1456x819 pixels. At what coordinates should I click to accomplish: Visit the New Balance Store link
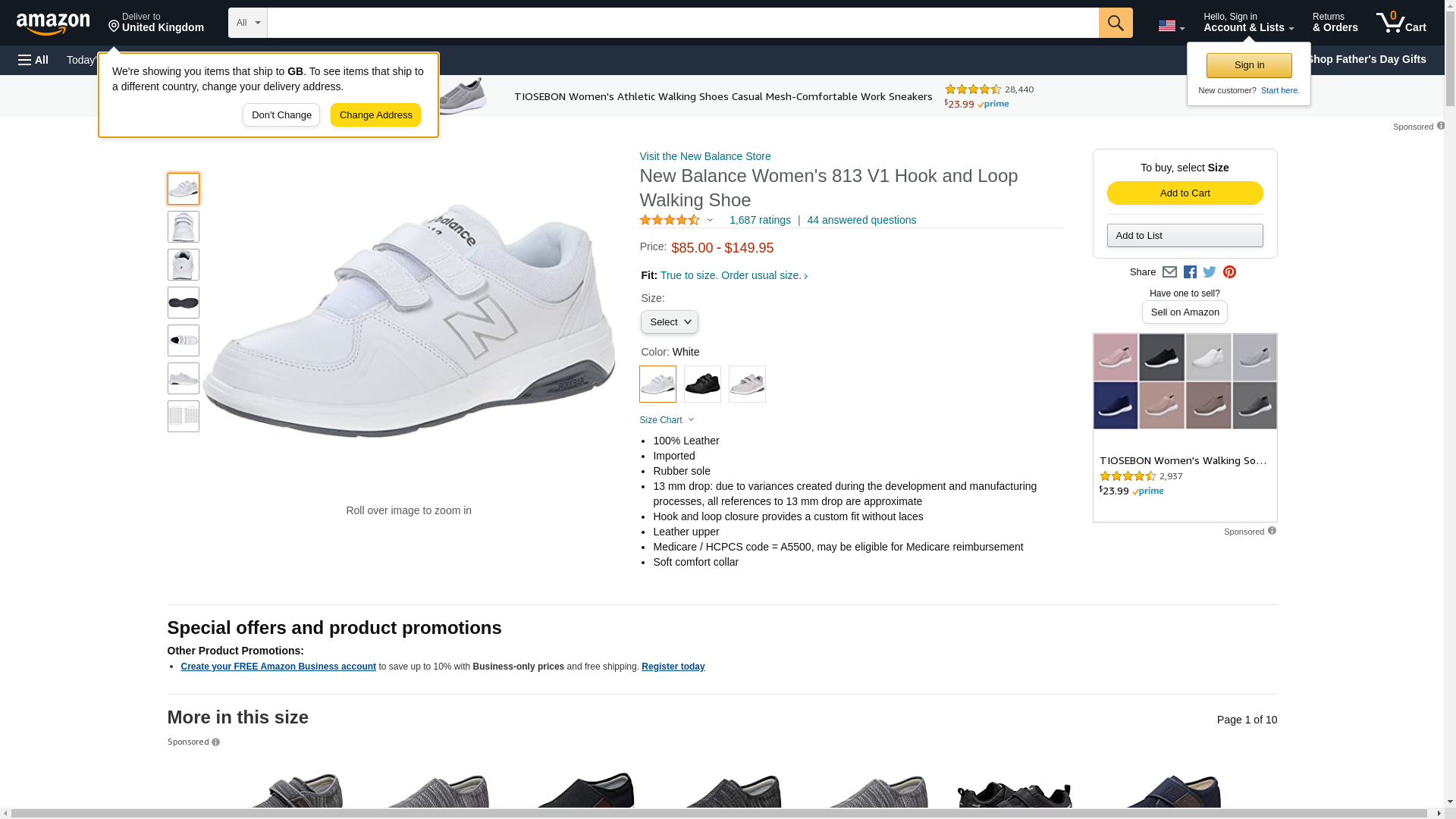[704, 156]
